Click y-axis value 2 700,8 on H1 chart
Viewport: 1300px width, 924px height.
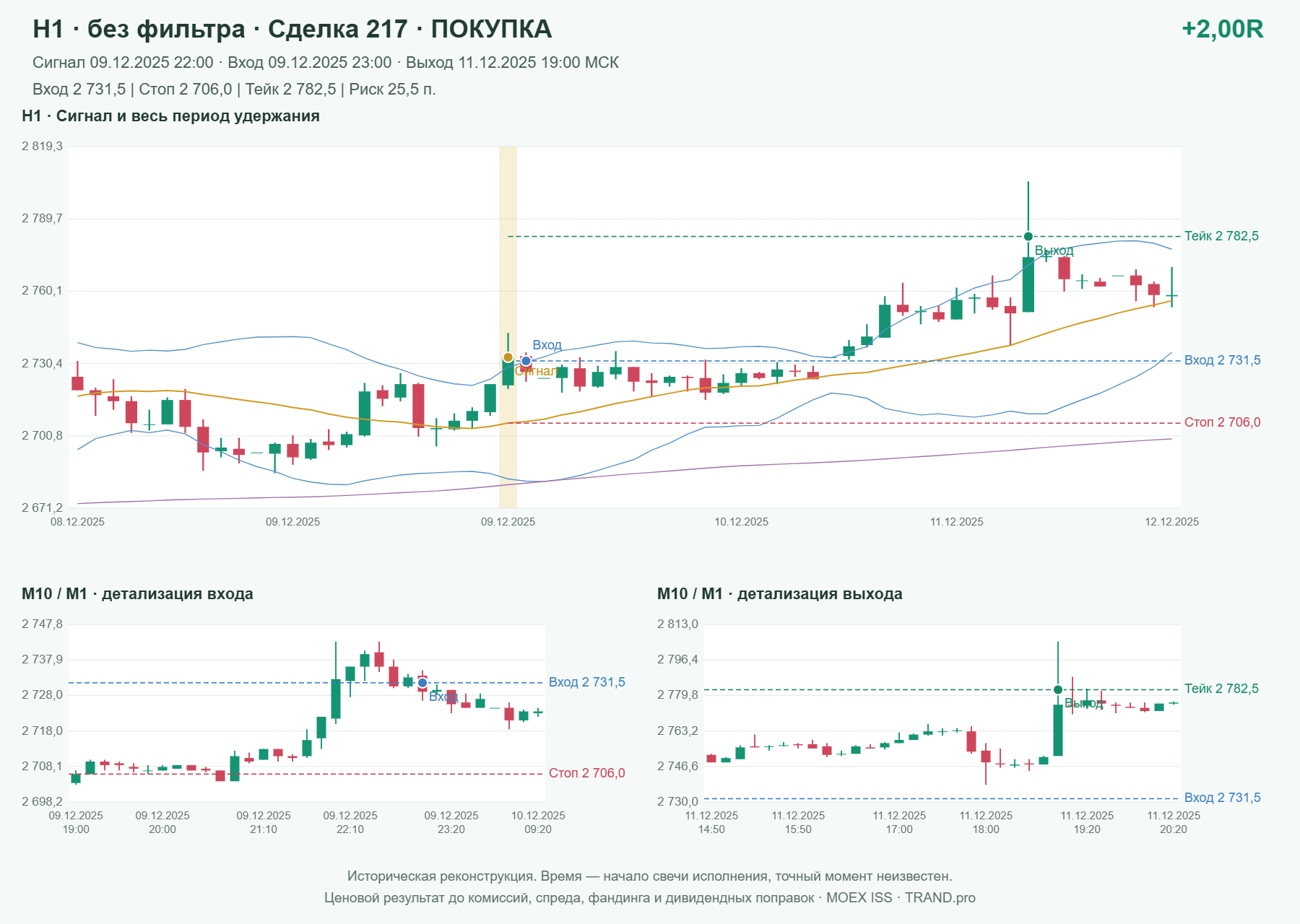(42, 435)
